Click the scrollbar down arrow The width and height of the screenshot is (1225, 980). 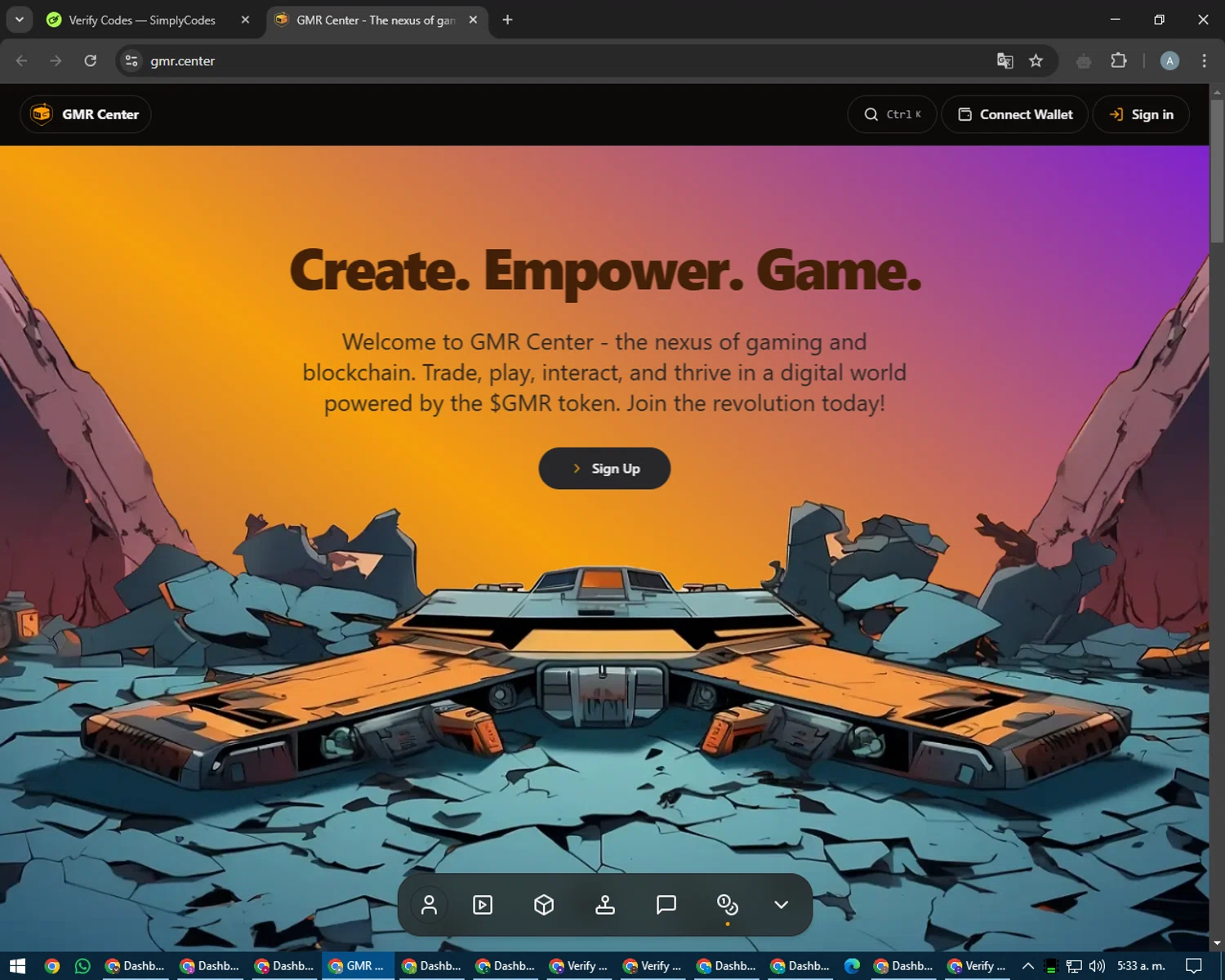tap(1217, 943)
